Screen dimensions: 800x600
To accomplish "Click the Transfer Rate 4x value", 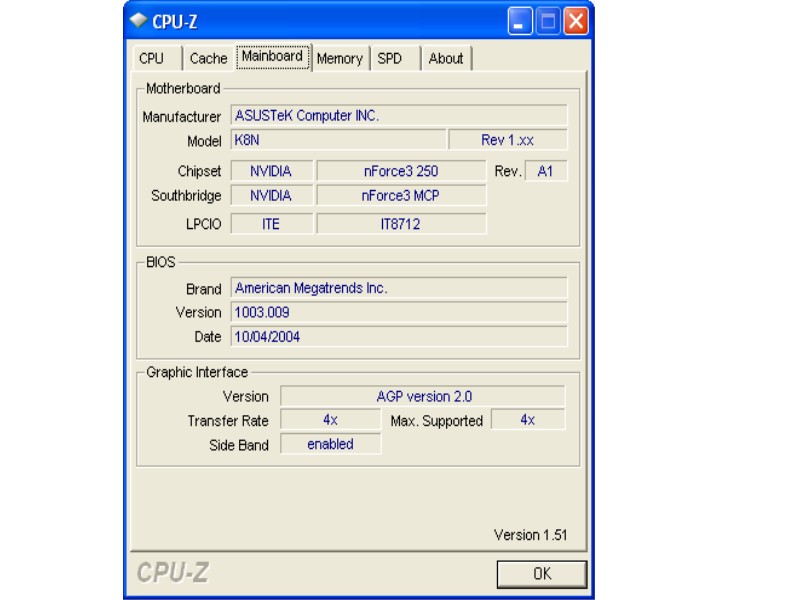I will (331, 420).
